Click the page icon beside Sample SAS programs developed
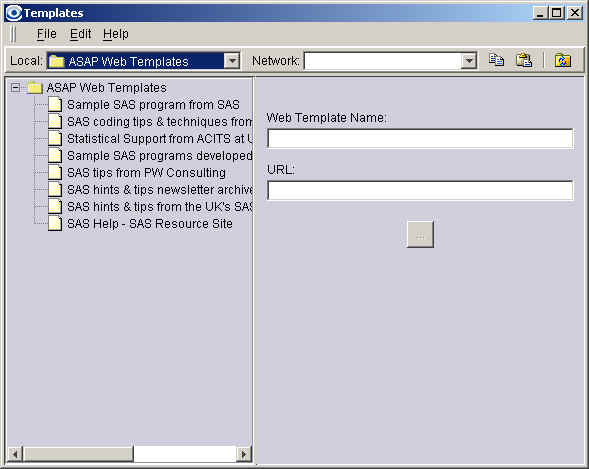 [55, 155]
